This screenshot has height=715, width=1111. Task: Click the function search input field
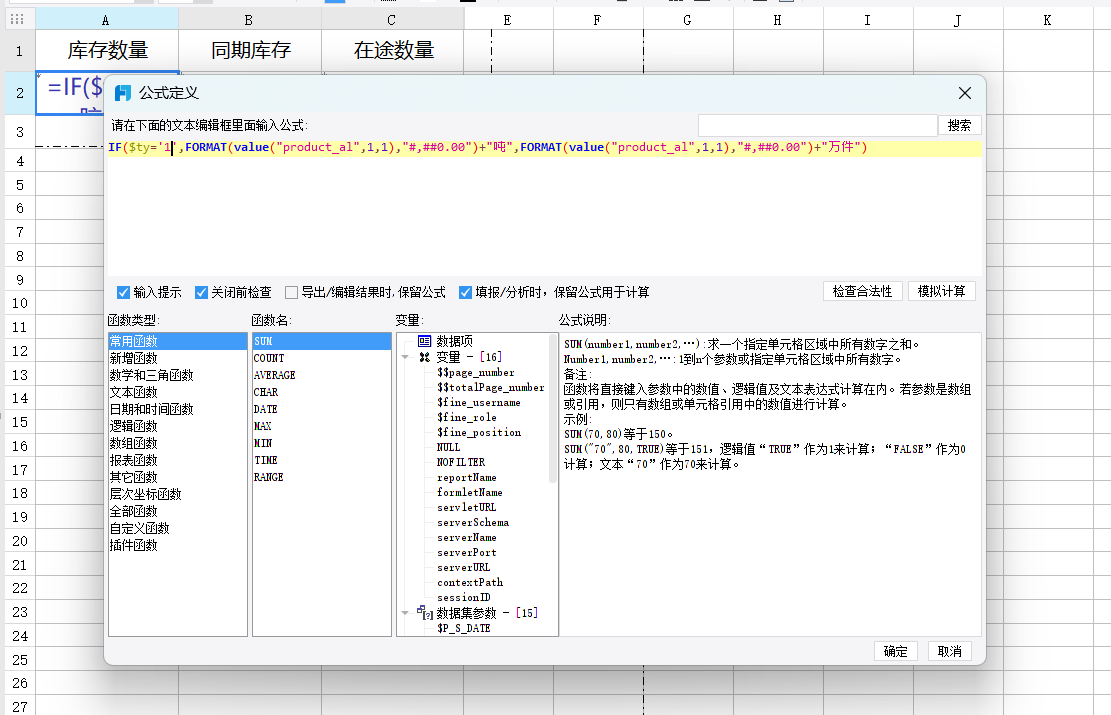817,125
